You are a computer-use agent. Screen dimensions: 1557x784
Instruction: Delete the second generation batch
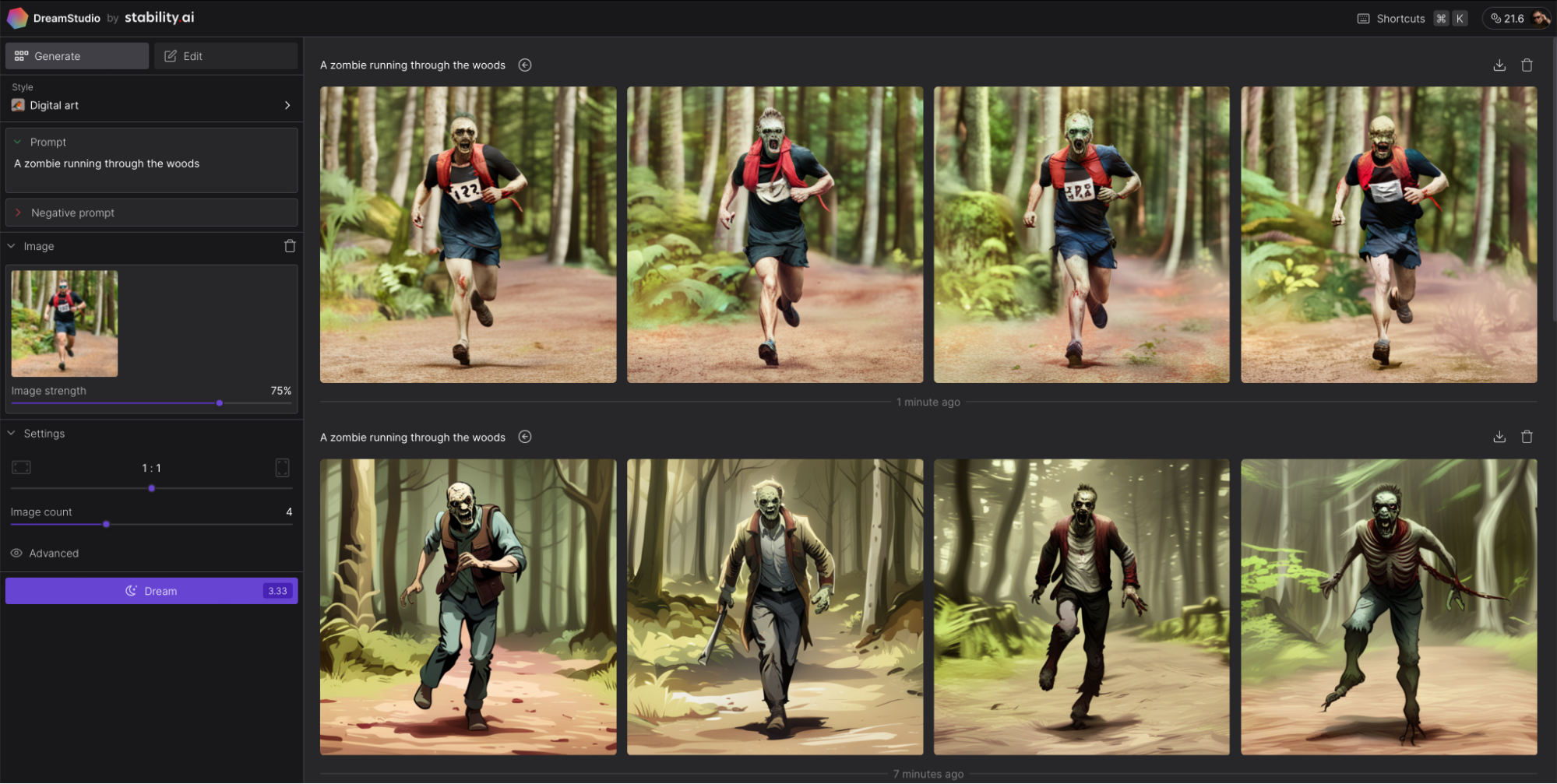1527,437
